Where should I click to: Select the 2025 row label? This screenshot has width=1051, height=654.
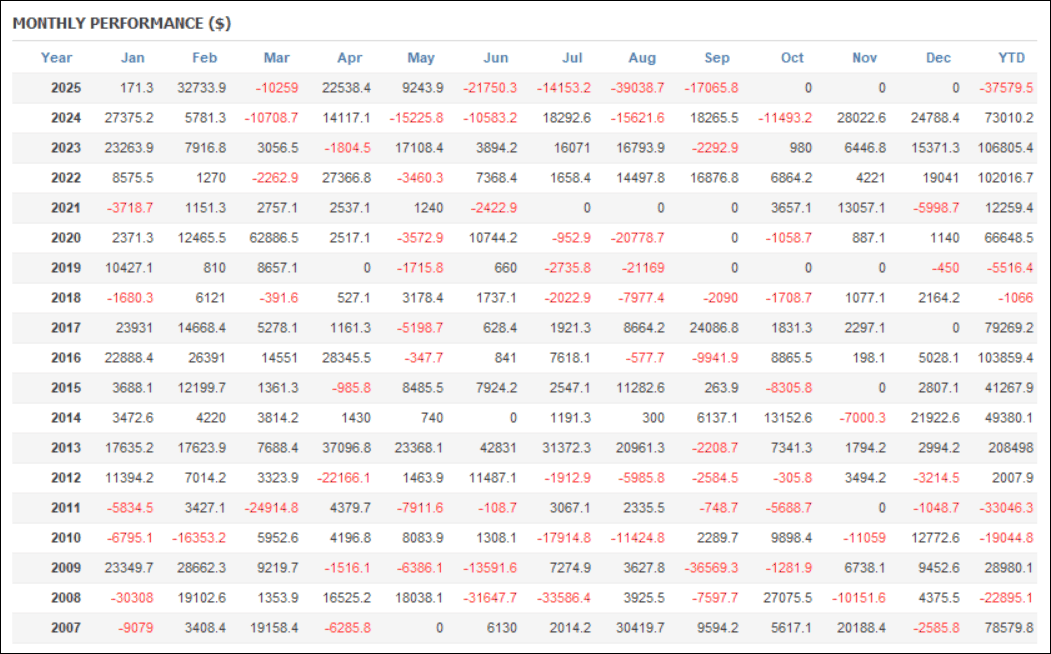66,88
